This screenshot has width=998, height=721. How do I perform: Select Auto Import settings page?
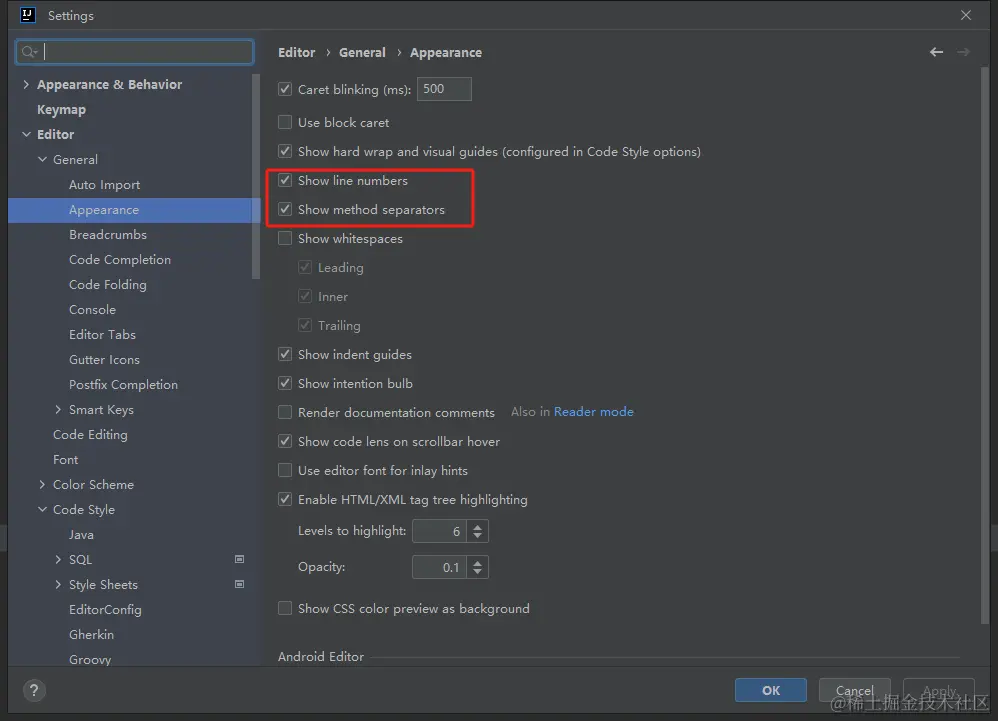click(104, 185)
